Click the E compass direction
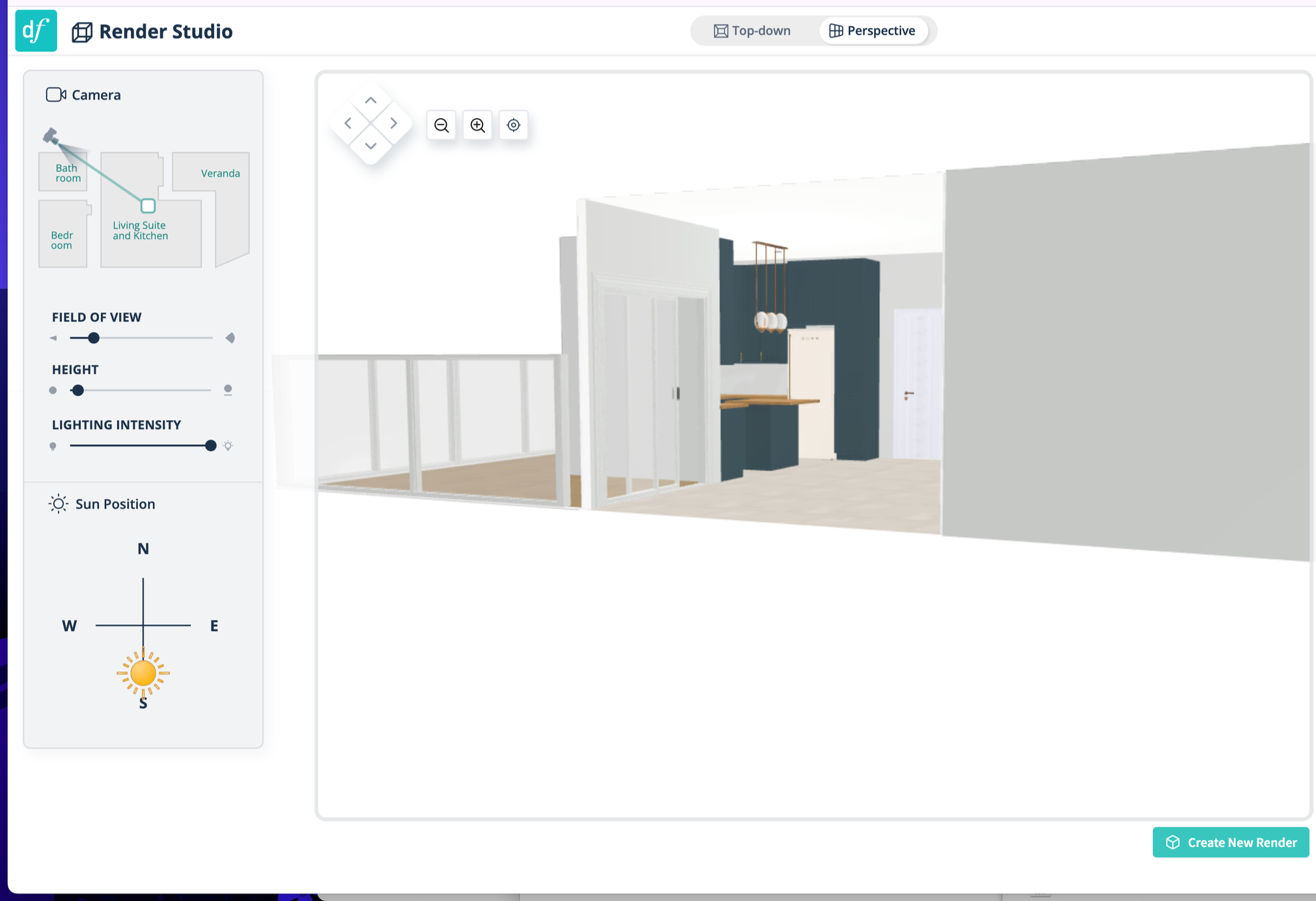This screenshot has height=901, width=1316. (x=214, y=626)
